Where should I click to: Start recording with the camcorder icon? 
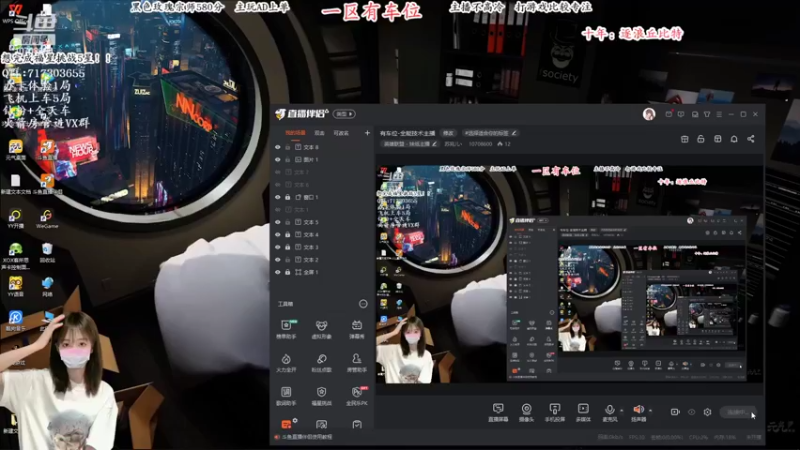tap(675, 412)
